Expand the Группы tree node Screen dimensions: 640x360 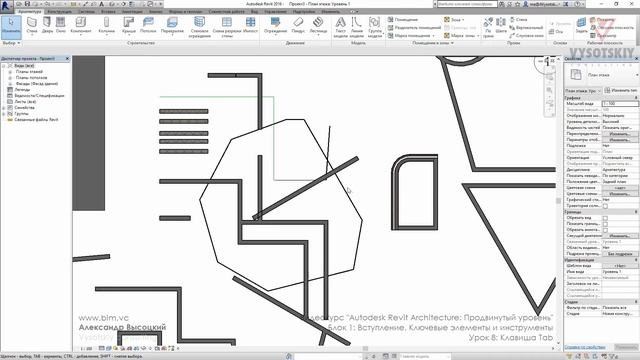coord(4,114)
